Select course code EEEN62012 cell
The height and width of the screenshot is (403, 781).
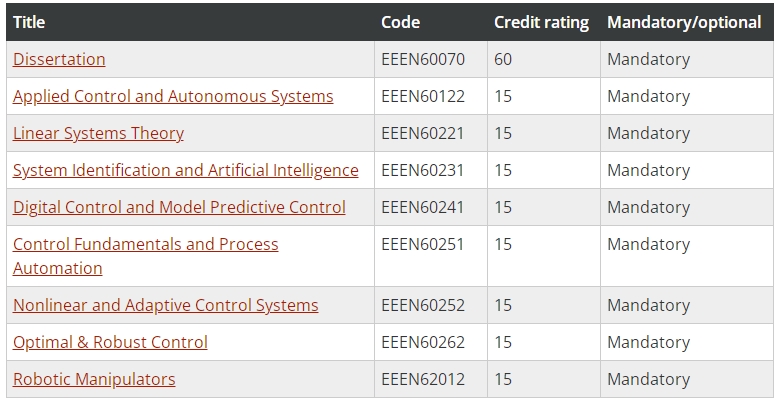click(431, 379)
